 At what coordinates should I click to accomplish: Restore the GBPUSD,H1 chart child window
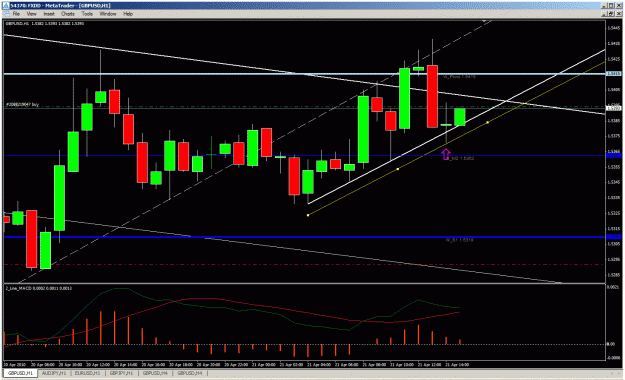(611, 14)
